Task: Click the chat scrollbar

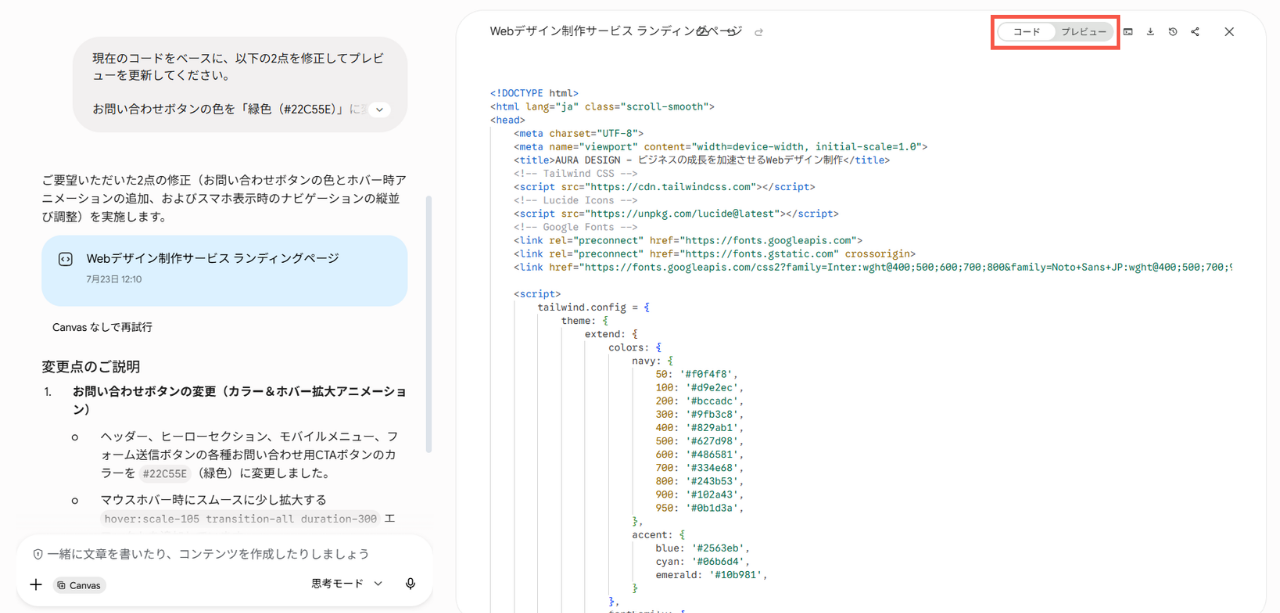Action: click(430, 325)
